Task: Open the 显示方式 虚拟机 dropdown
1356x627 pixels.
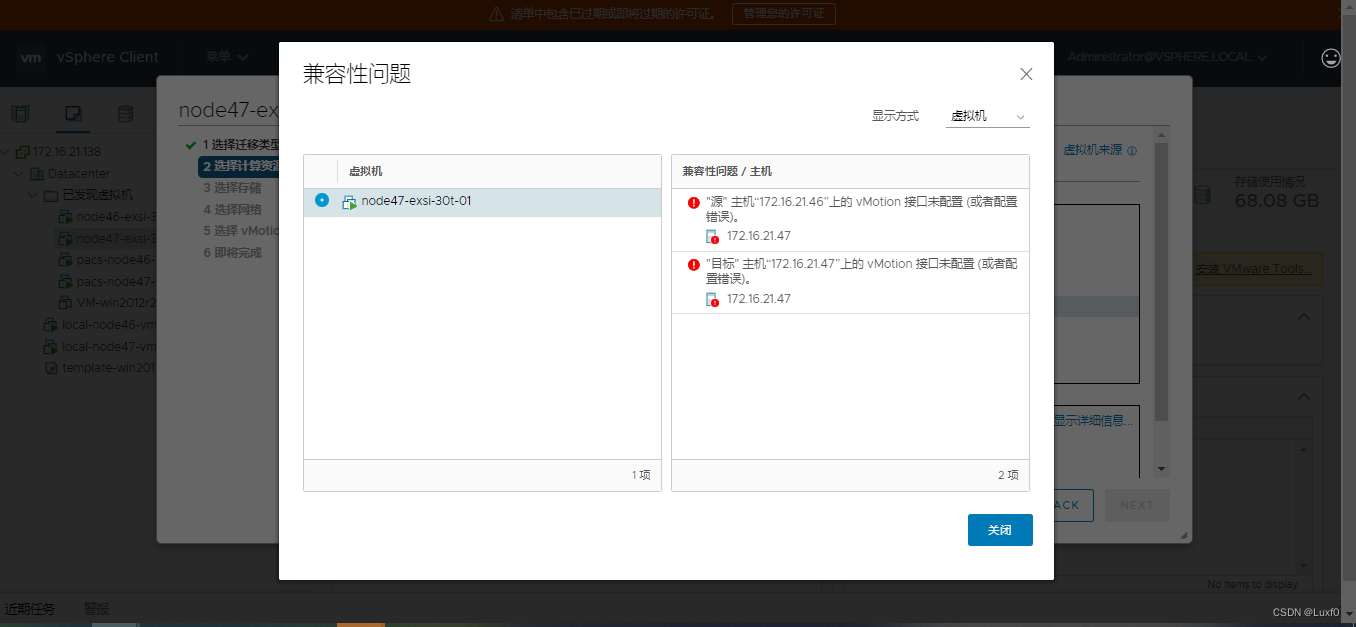Action: click(988, 116)
